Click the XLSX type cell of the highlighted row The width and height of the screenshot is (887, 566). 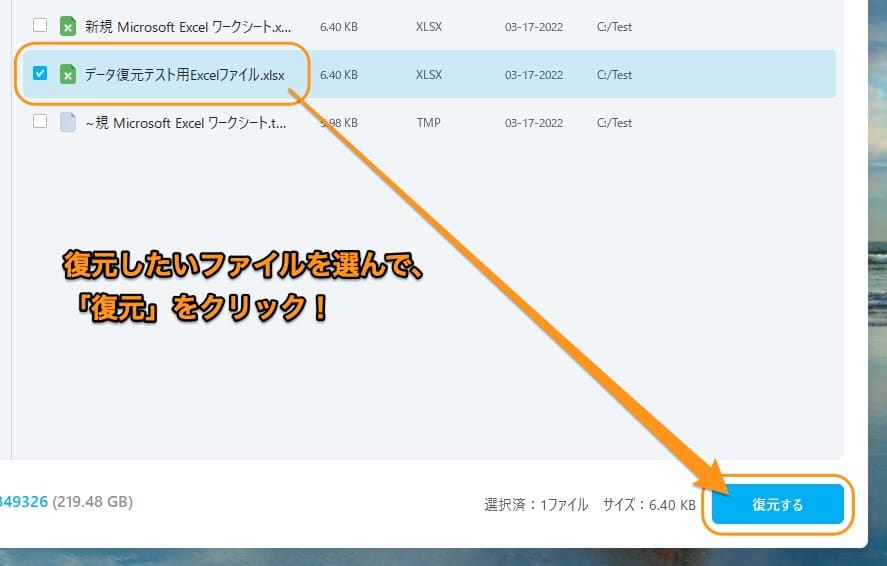[429, 75]
